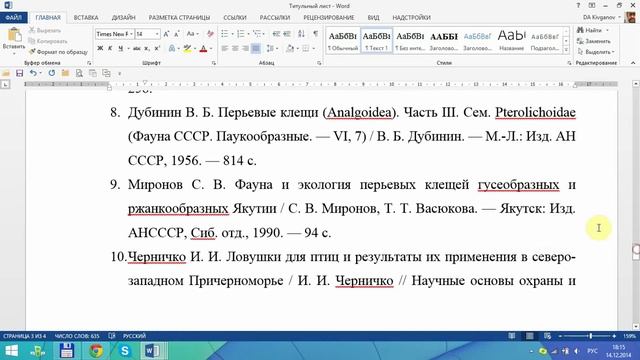Click the Cut (Вырезать) scissors command

(45, 31)
